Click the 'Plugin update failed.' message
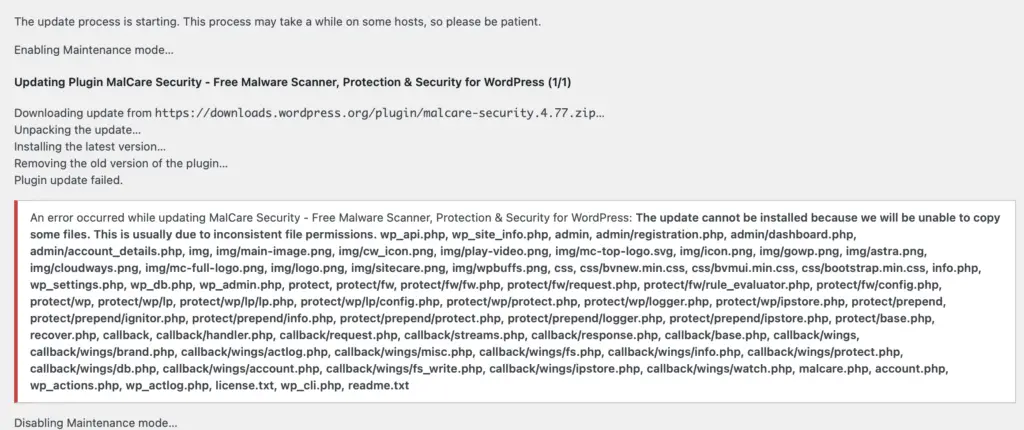 69,180
